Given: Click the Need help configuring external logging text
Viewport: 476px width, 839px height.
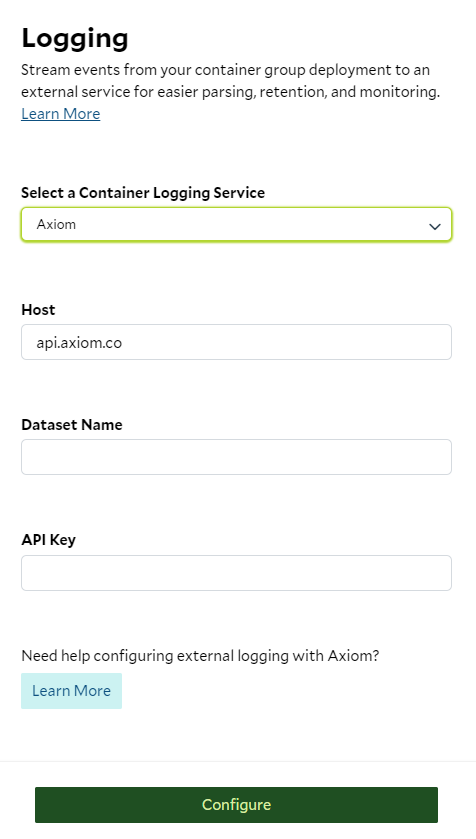Looking at the screenshot, I should tap(200, 656).
